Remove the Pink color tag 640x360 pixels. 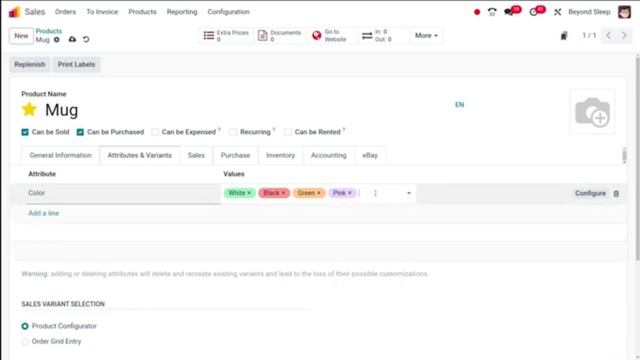tap(350, 193)
